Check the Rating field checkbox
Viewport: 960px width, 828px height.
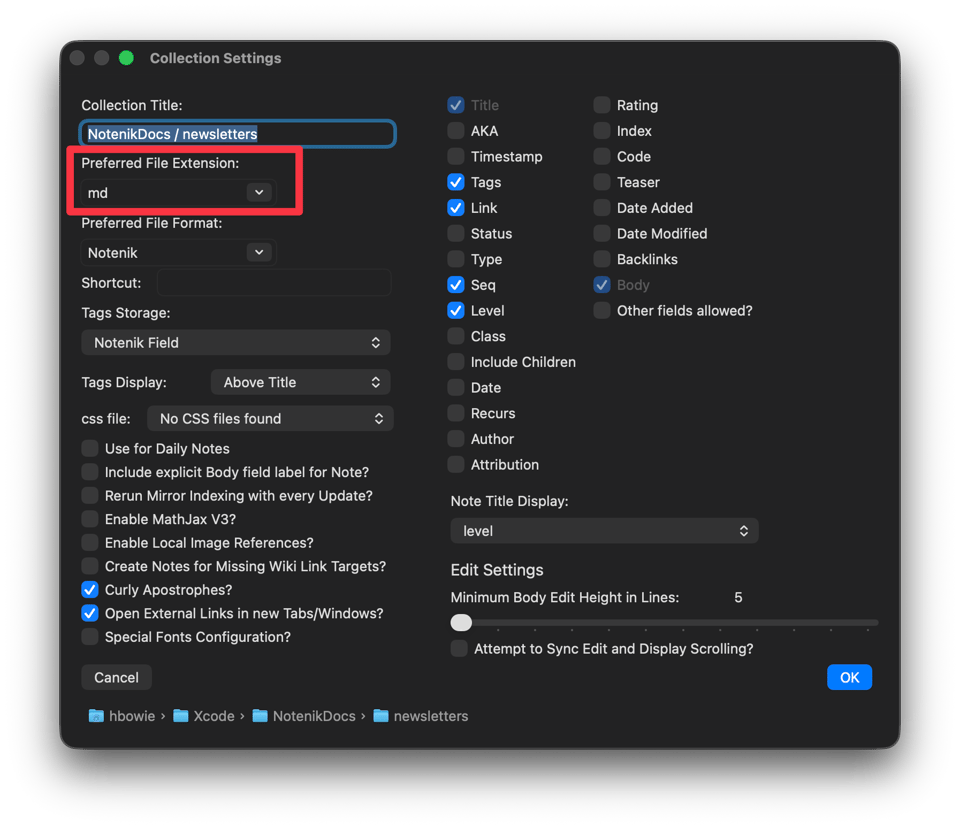(x=602, y=105)
